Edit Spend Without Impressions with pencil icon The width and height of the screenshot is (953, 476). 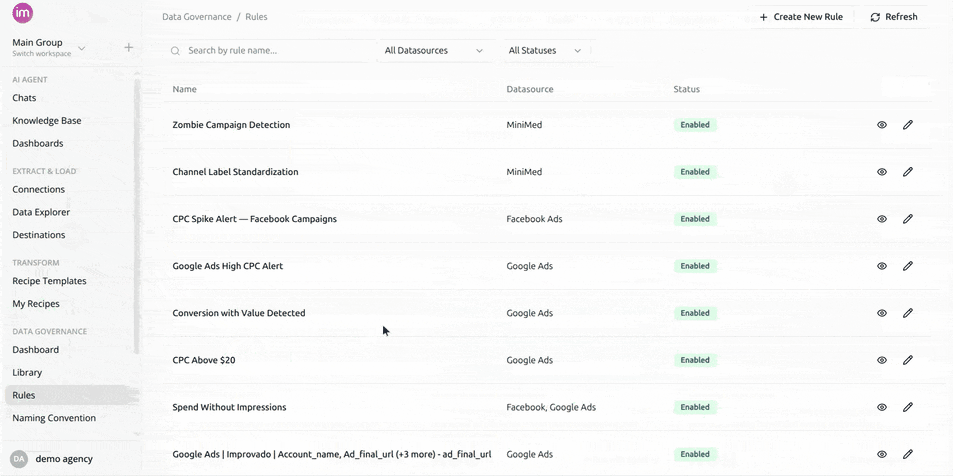pos(907,407)
